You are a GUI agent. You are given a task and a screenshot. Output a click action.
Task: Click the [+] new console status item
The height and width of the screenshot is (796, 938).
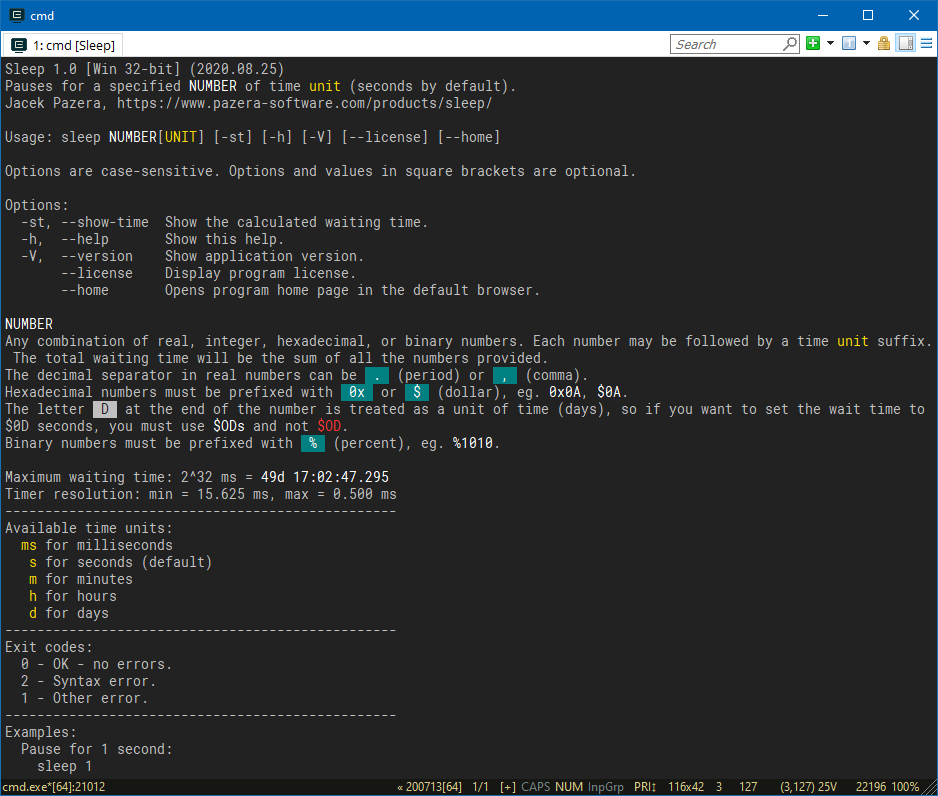[x=508, y=787]
